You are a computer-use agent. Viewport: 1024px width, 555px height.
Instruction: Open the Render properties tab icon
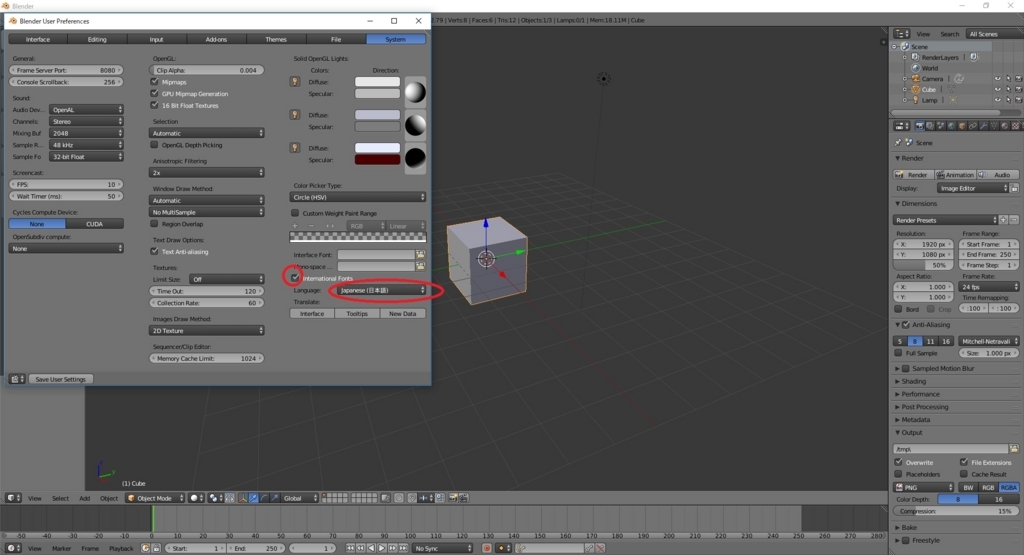(920, 126)
